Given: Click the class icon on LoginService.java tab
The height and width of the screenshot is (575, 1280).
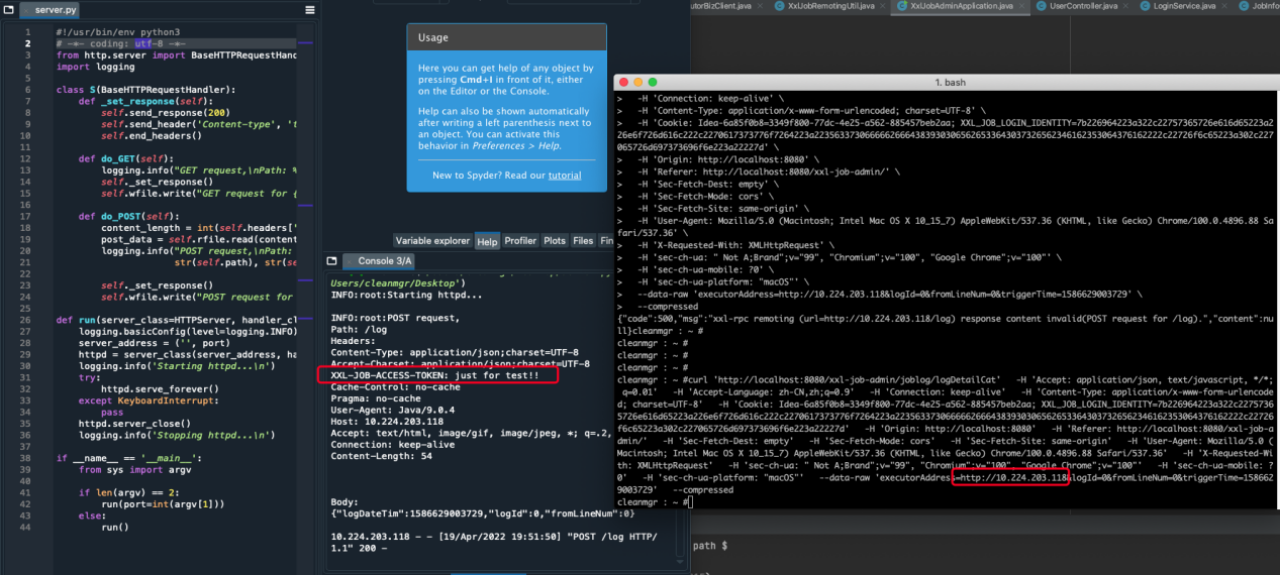Looking at the screenshot, I should coord(1145,6).
